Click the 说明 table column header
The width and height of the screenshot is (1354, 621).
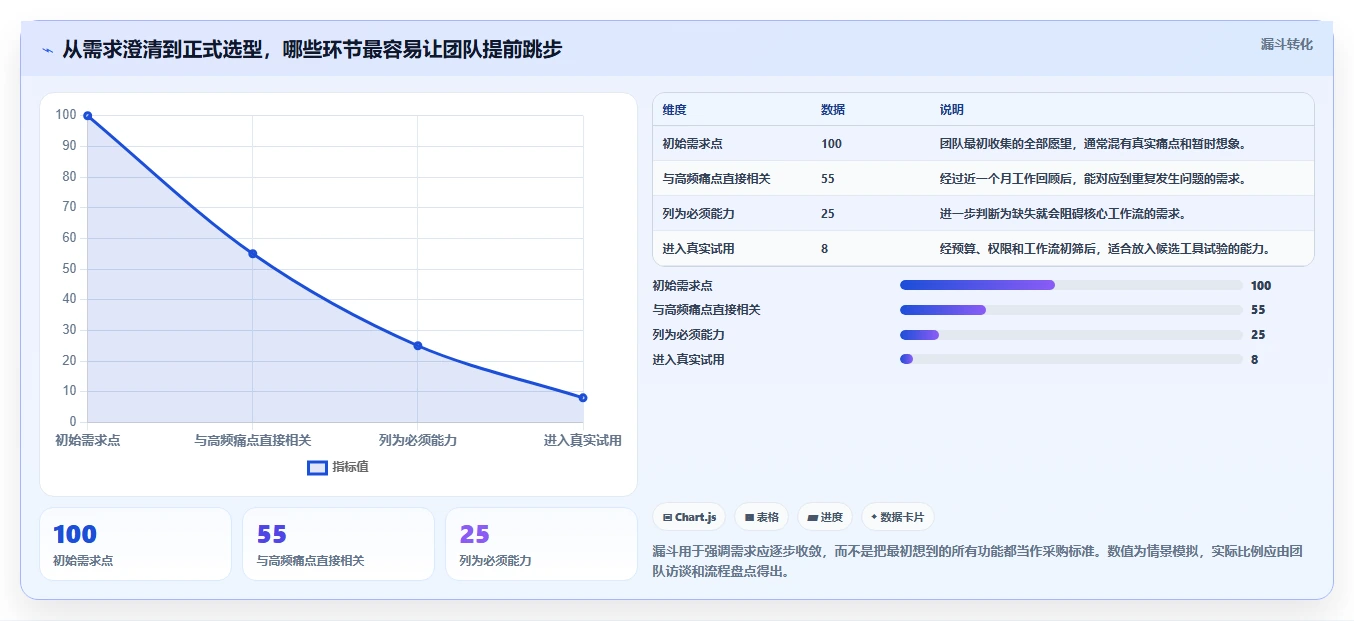(952, 110)
